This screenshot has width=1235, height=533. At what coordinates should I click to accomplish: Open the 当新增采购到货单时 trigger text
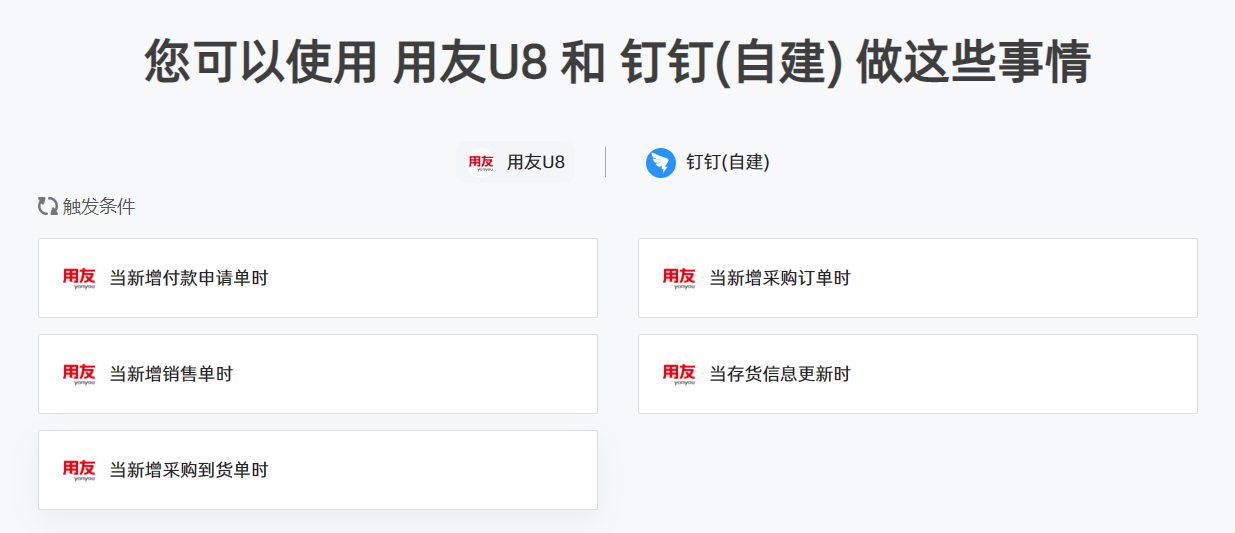[x=189, y=470]
